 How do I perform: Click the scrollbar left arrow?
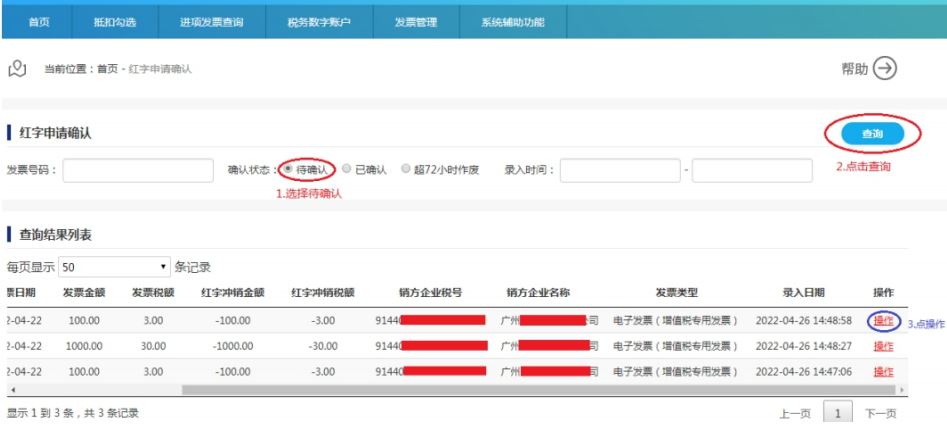click(13, 390)
